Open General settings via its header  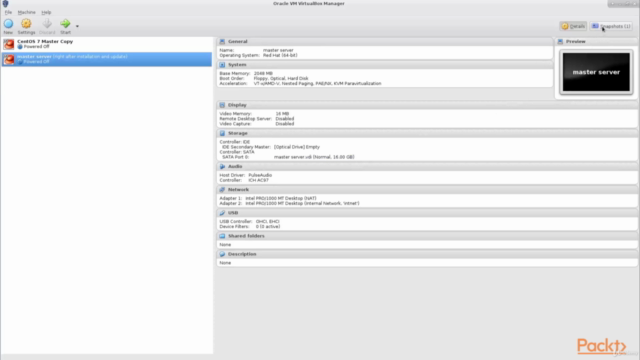[x=238, y=42]
